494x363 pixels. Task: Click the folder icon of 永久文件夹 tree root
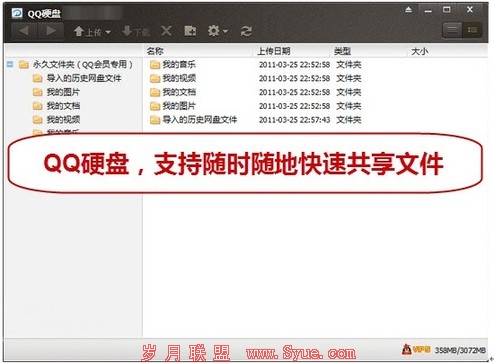click(x=24, y=64)
